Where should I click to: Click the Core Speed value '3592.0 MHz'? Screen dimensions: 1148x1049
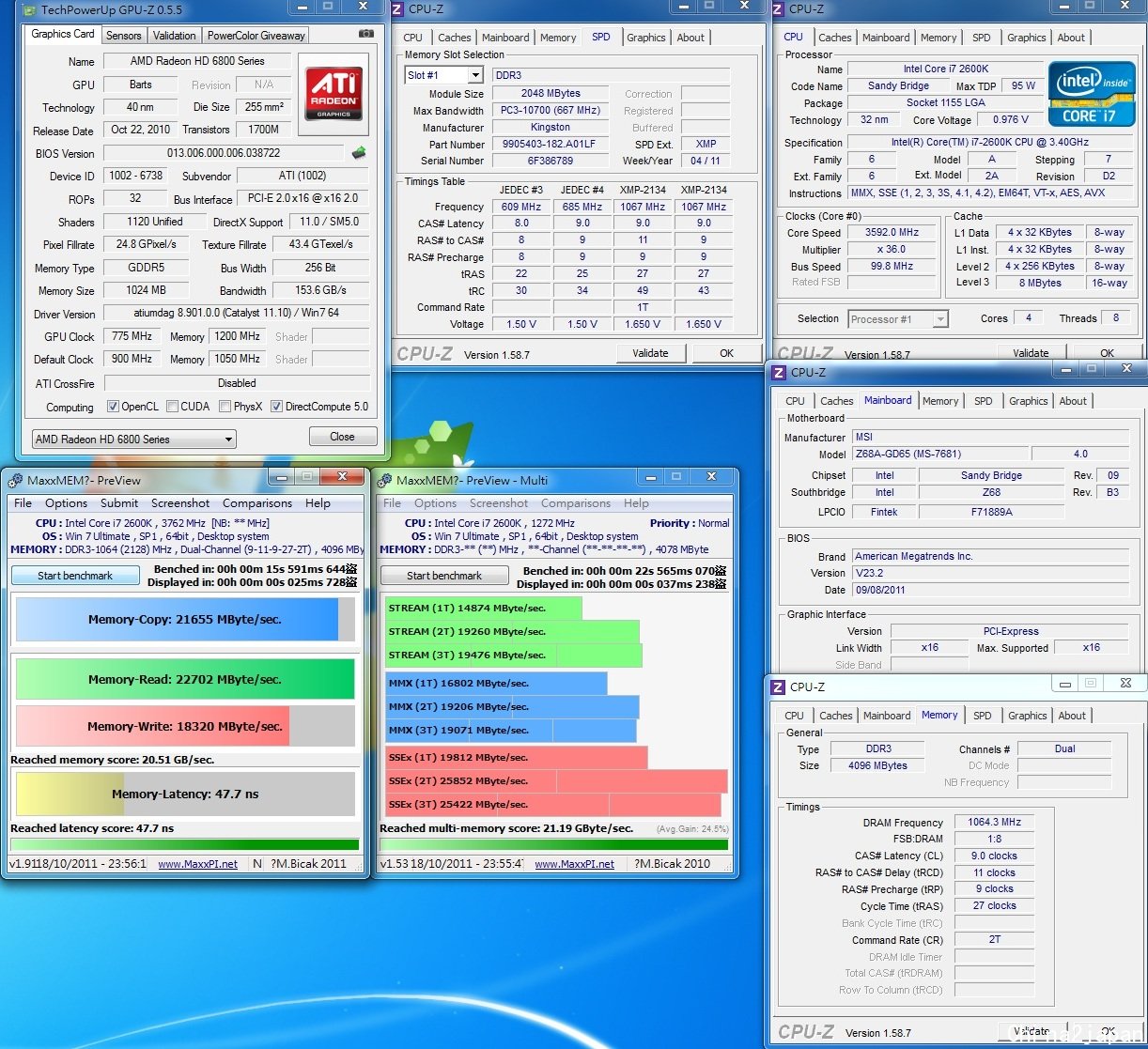(892, 233)
